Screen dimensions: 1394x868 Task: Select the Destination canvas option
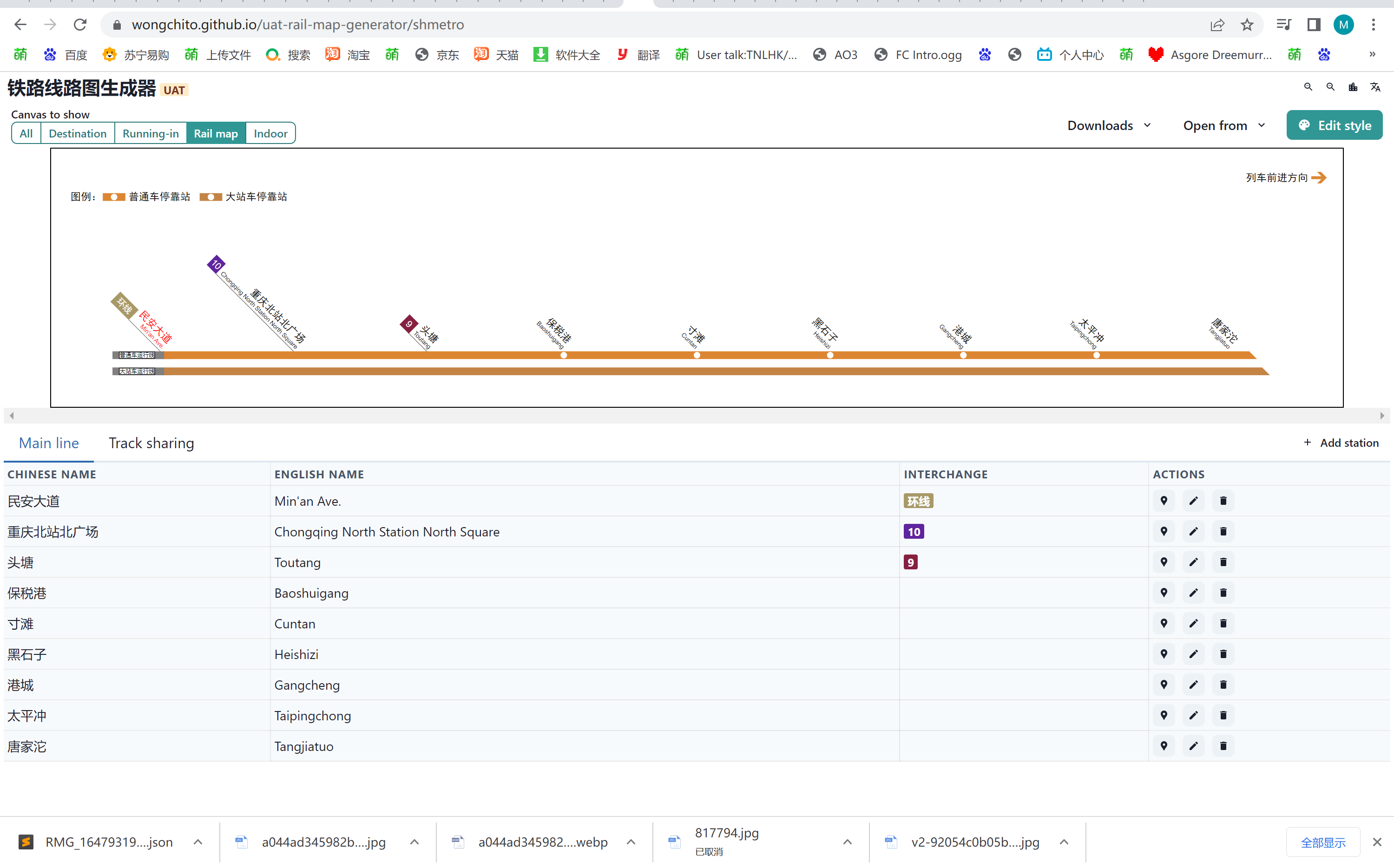pos(78,133)
